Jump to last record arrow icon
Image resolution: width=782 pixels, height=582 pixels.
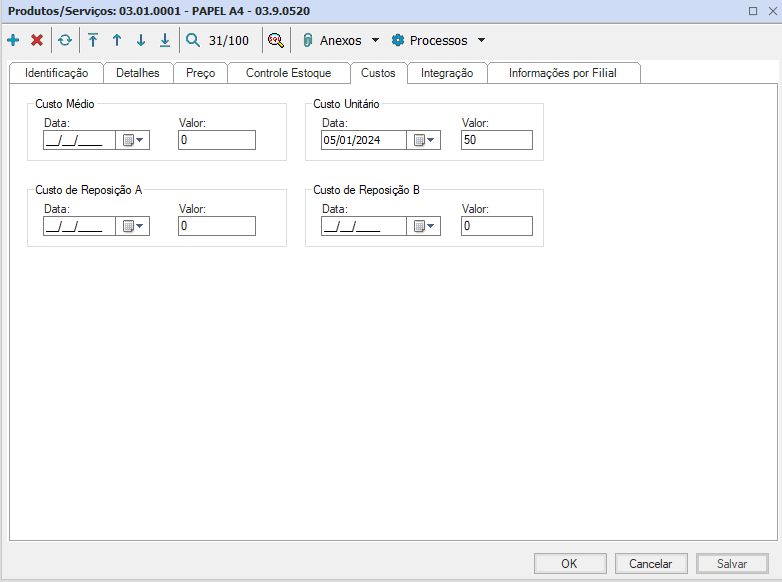coord(165,41)
